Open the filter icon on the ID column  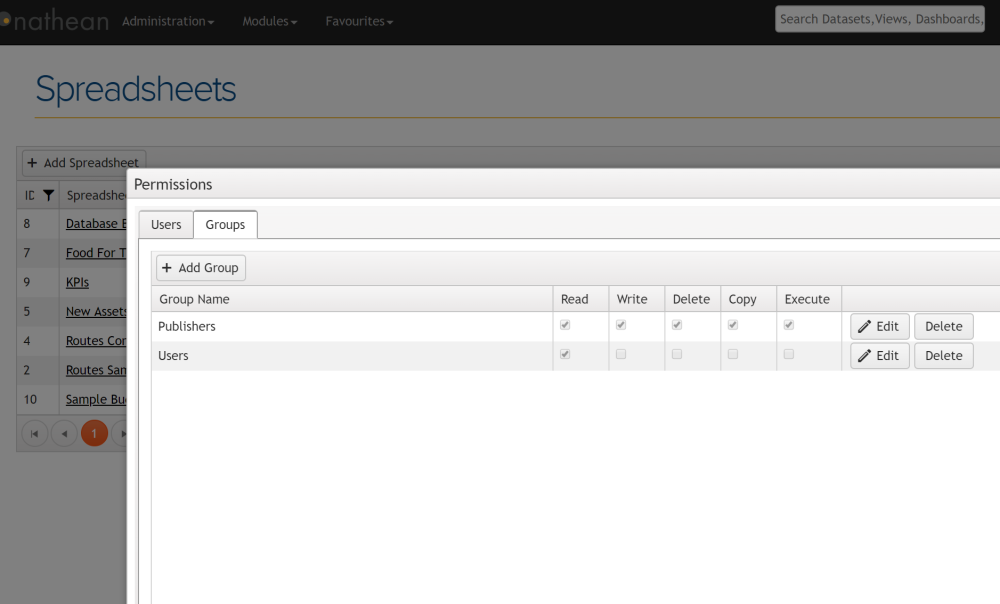[x=48, y=195]
